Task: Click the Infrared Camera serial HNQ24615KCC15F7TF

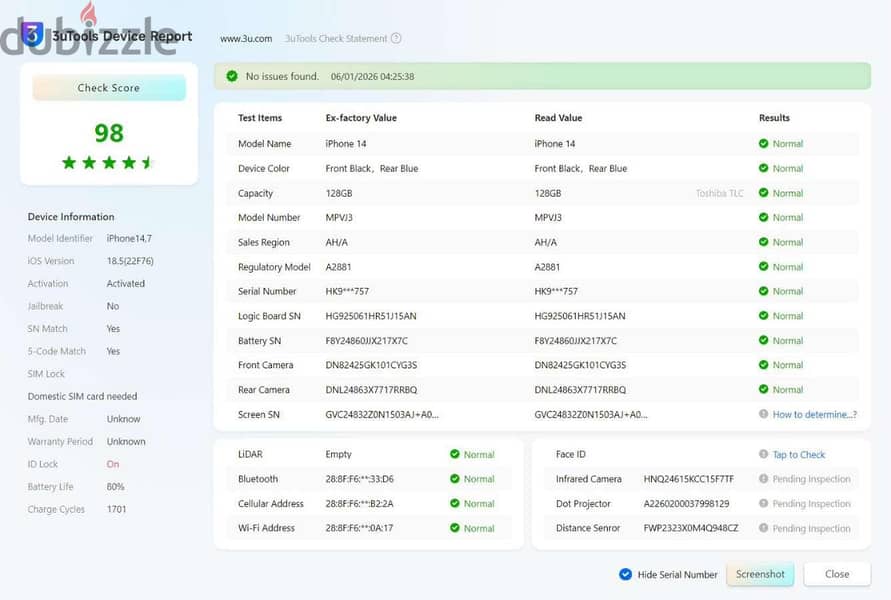Action: 688,479
